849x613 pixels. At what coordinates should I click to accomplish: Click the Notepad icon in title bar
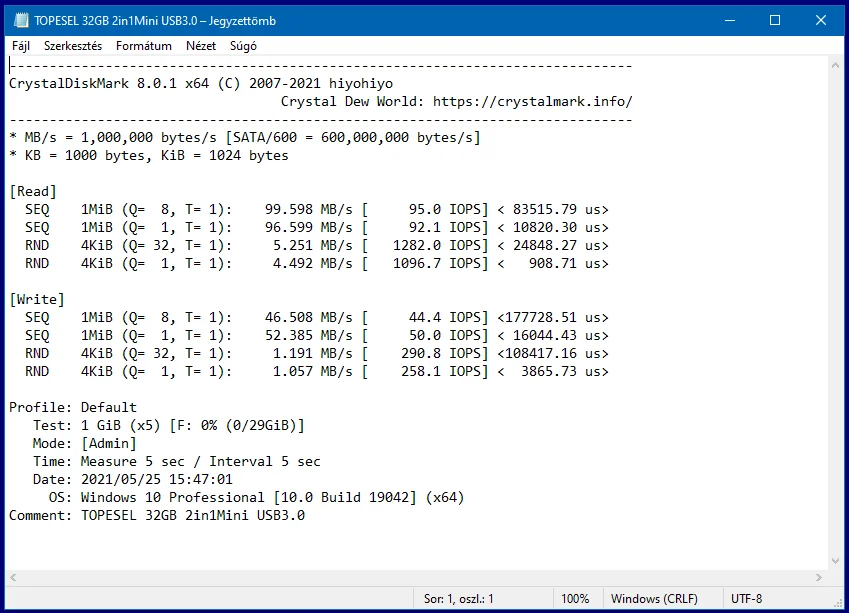21,21
